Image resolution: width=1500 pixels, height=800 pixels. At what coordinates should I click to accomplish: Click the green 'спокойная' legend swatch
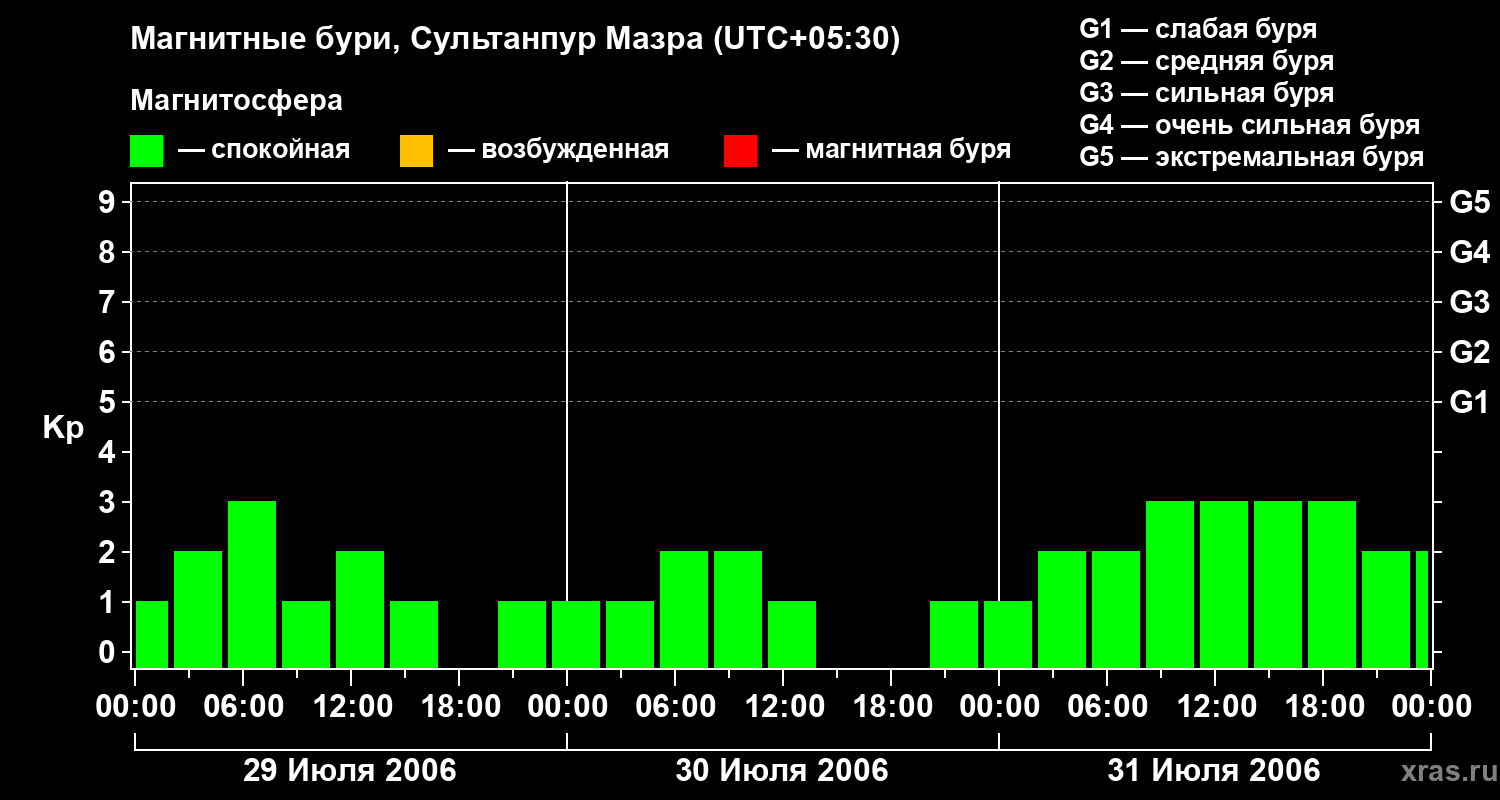pos(147,151)
